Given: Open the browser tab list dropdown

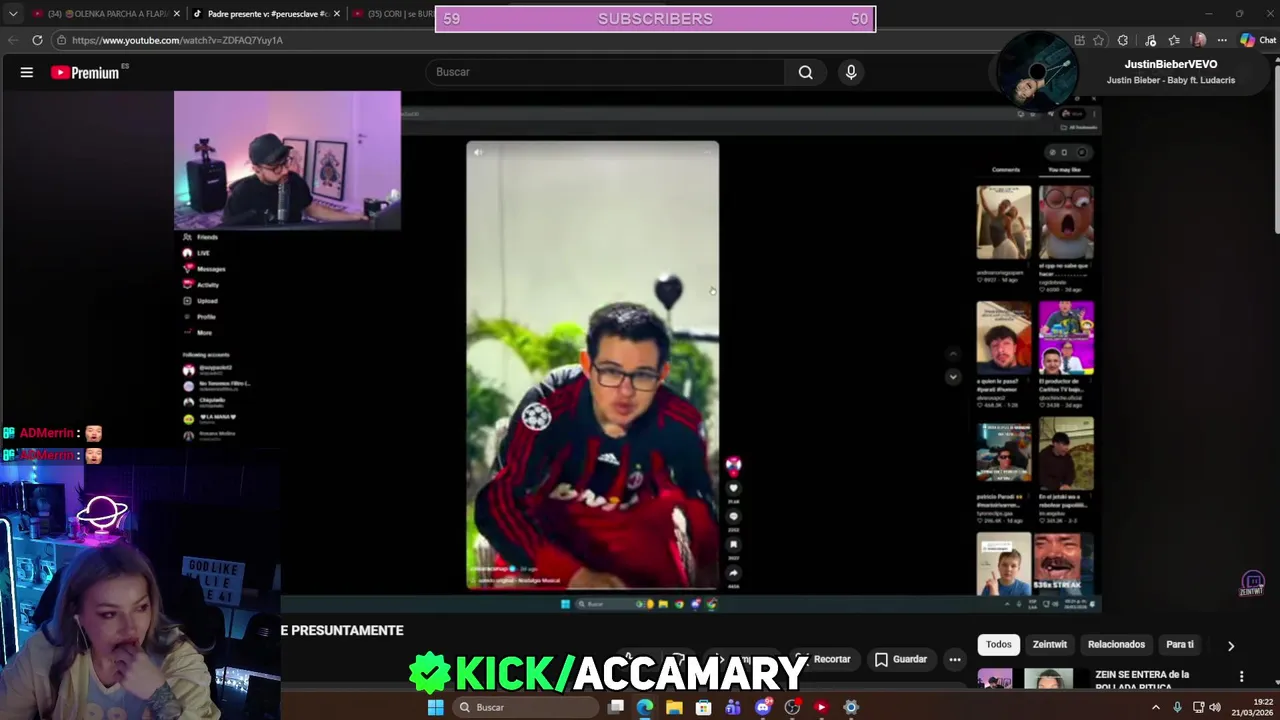Looking at the screenshot, I should tap(13, 14).
